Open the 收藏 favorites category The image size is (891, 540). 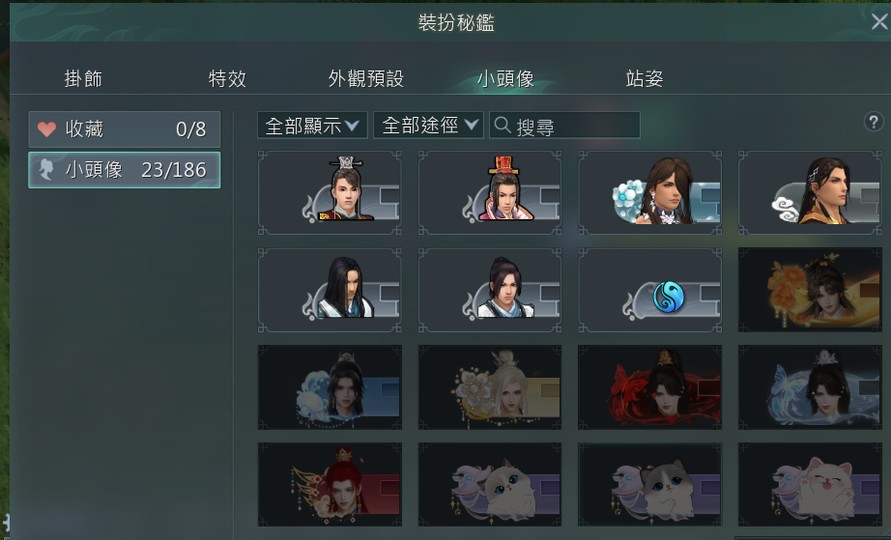point(124,130)
